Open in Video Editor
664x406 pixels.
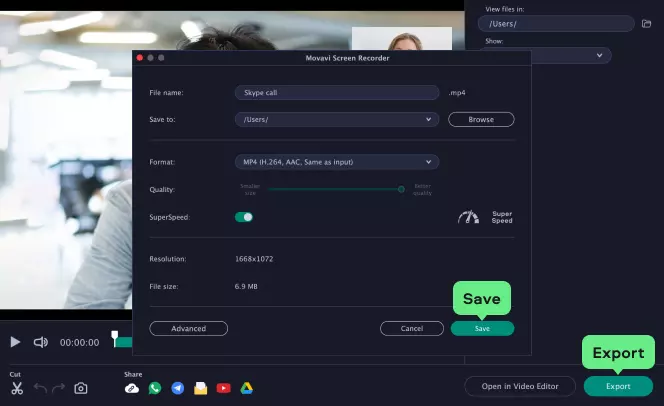click(520, 386)
